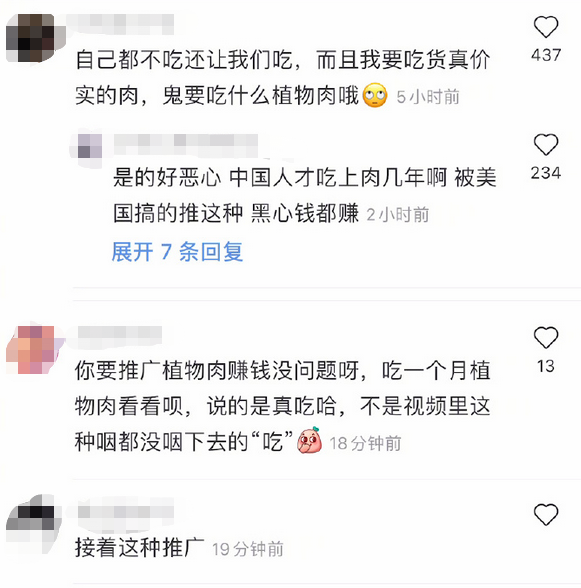581x588 pixels.
Task: Open the blurred username above "你要推广植物肉"
Action: pyautogui.click(x=119, y=335)
